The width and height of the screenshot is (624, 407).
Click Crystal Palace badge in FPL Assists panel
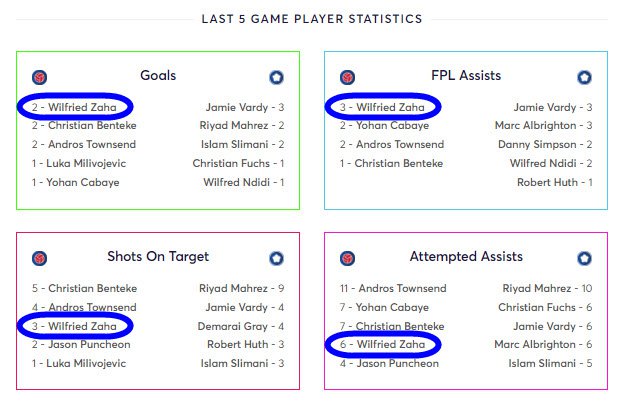click(x=347, y=77)
